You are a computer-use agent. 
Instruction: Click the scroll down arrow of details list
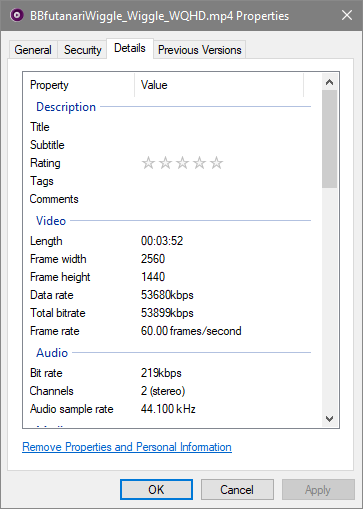pyautogui.click(x=329, y=419)
